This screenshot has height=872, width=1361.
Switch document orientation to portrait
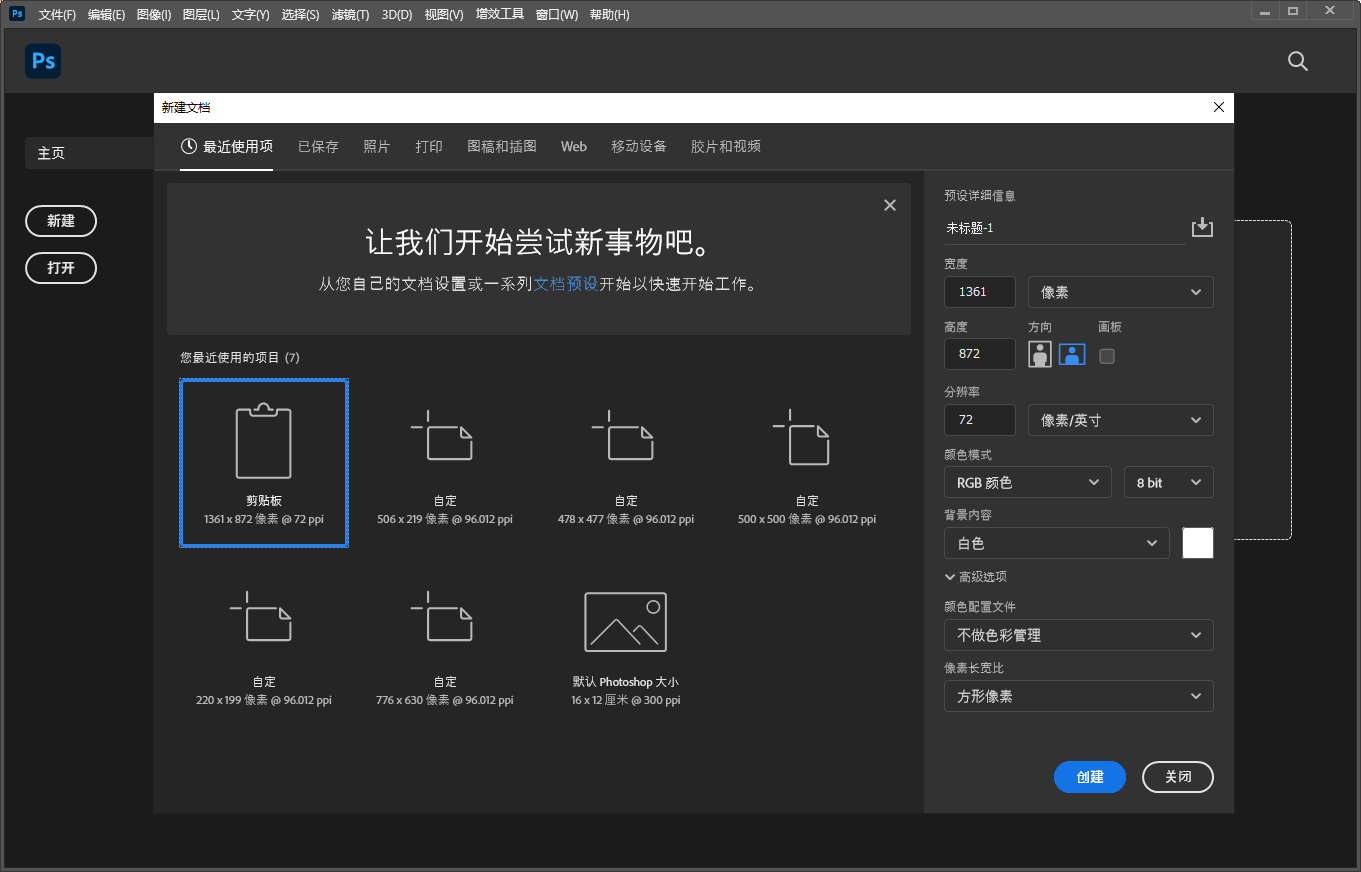coord(1039,354)
